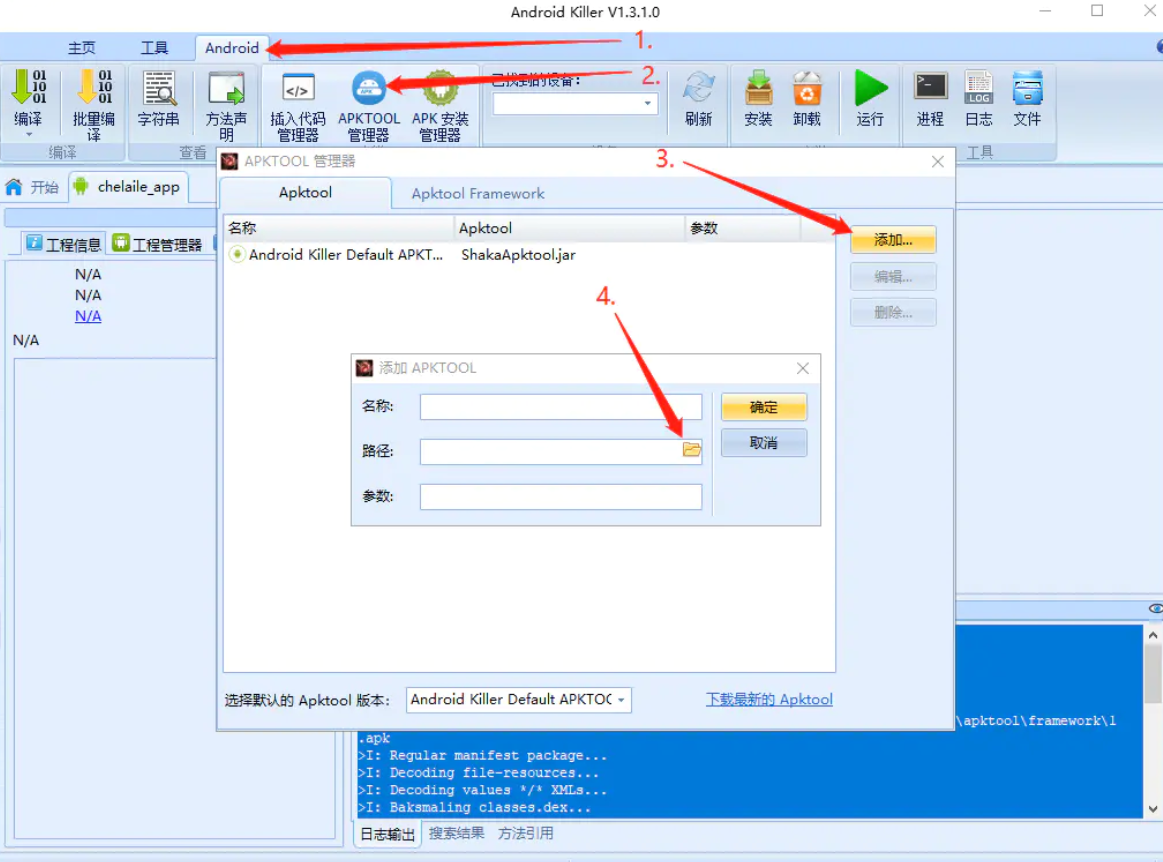Switch to Apktool Framework tab

point(478,194)
